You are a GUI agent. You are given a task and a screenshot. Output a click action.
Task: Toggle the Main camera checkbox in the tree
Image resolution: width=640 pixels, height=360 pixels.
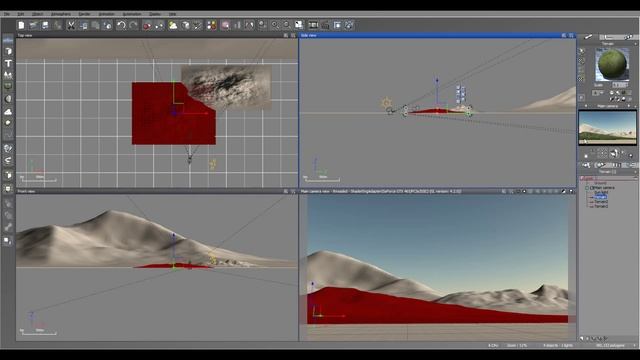588,188
